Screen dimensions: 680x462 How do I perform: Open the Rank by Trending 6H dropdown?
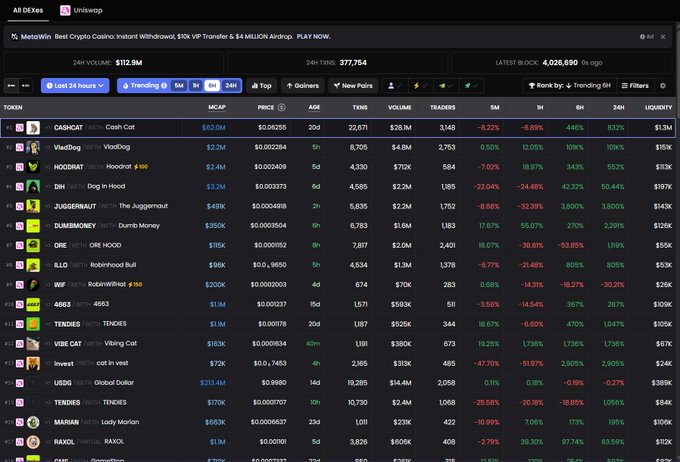coord(569,85)
